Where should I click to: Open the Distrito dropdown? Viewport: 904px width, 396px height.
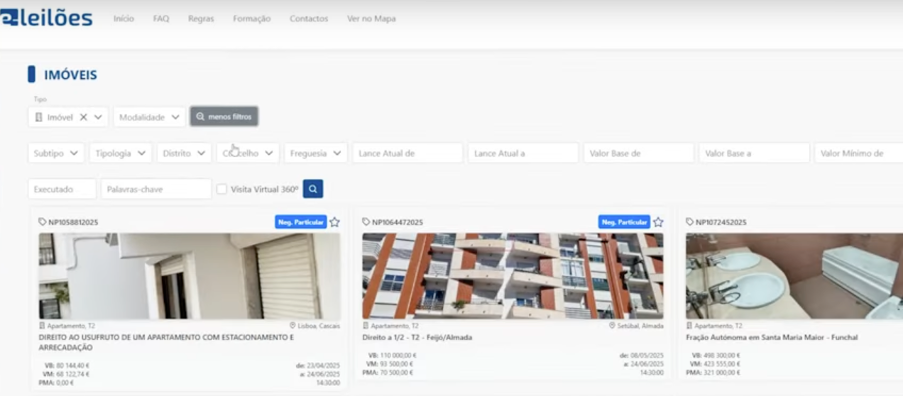(184, 153)
